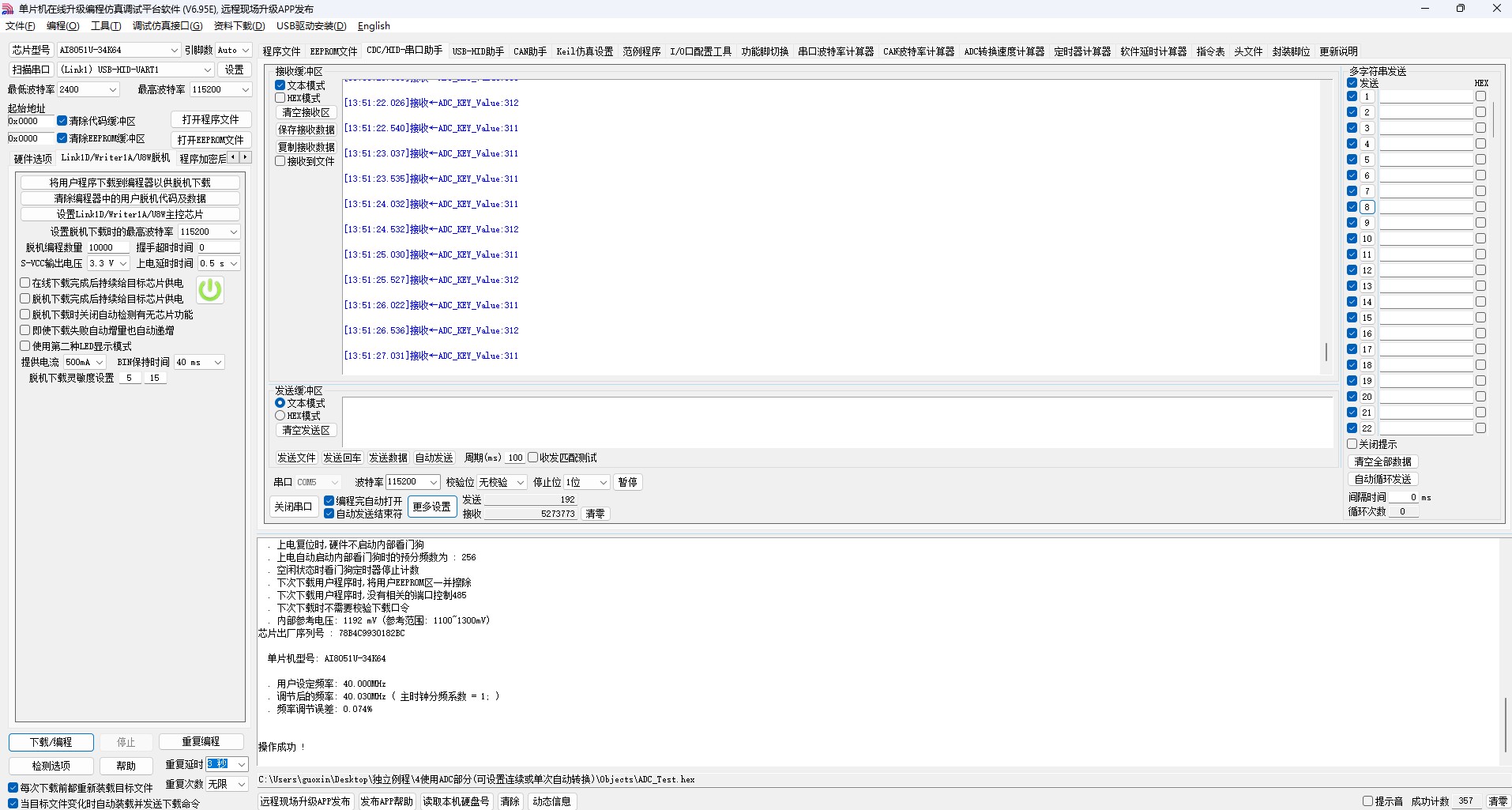Click the 下载/编程 button
Screen dimensions: 1512x810
[51, 742]
